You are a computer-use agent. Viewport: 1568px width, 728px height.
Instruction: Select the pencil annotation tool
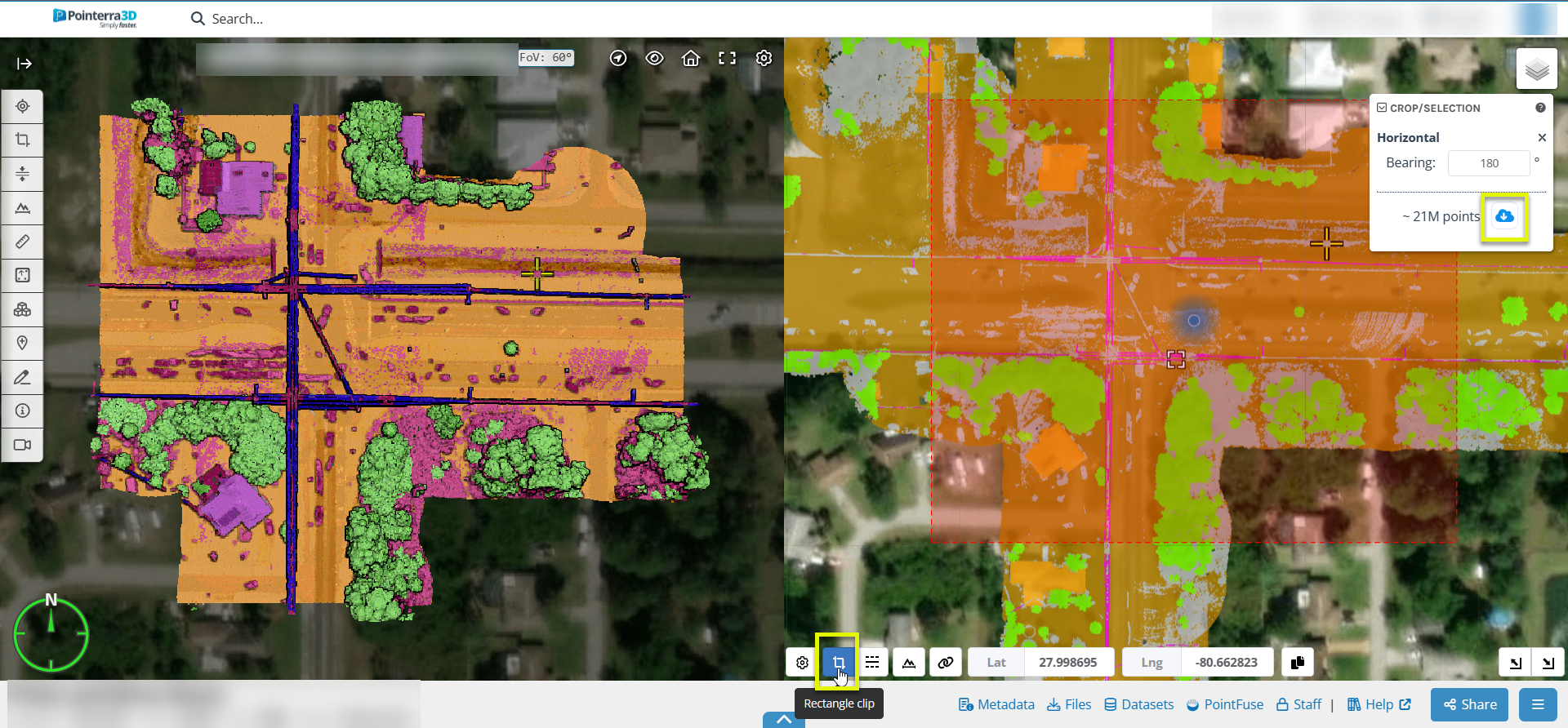(22, 377)
